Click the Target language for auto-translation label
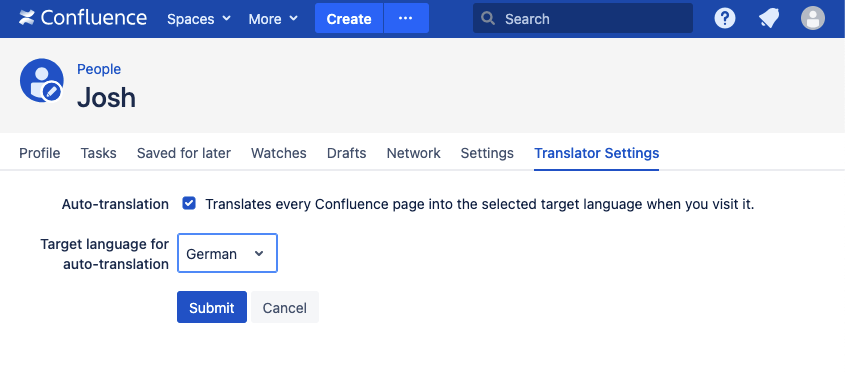The width and height of the screenshot is (845, 374). [x=105, y=254]
